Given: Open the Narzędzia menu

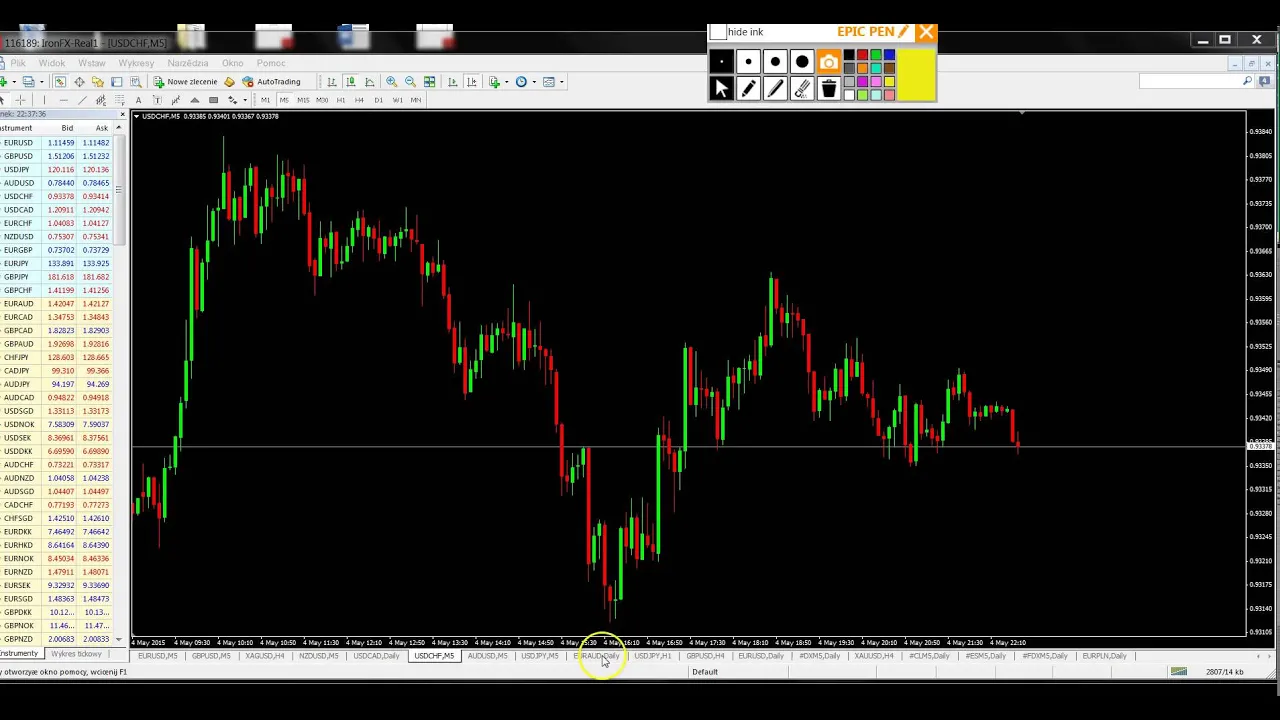Looking at the screenshot, I should tap(188, 63).
